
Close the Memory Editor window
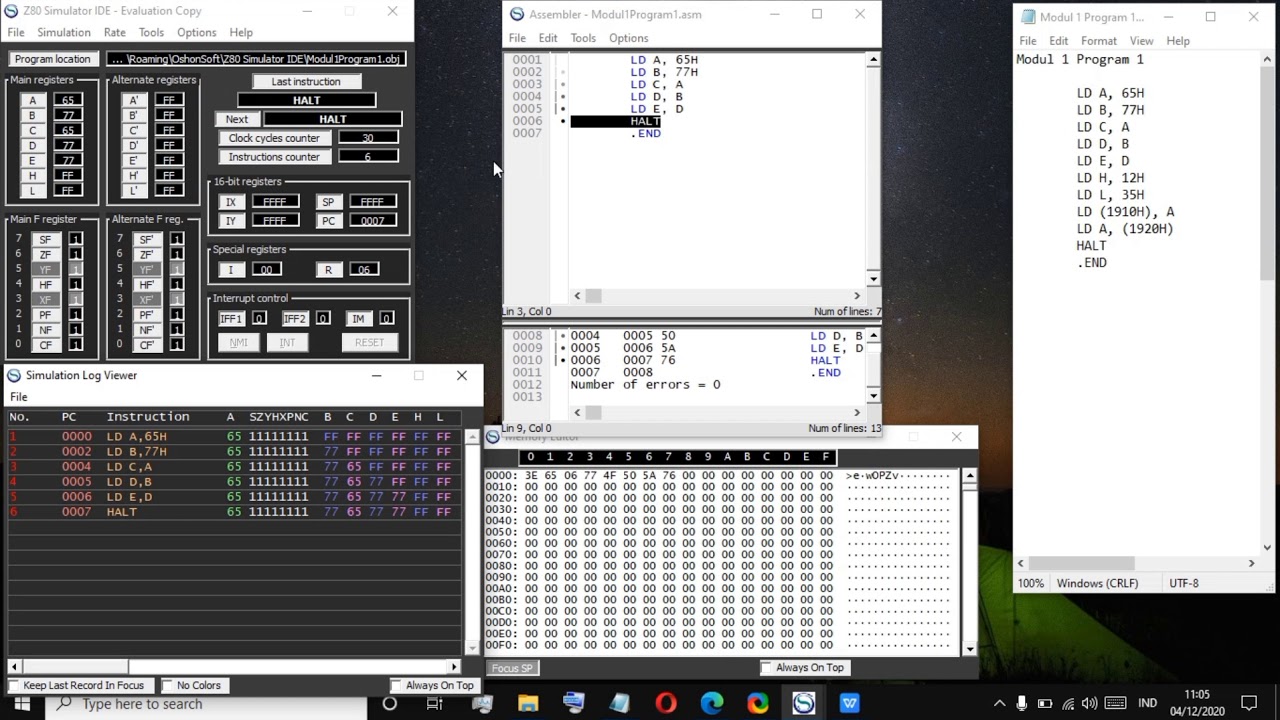(956, 437)
